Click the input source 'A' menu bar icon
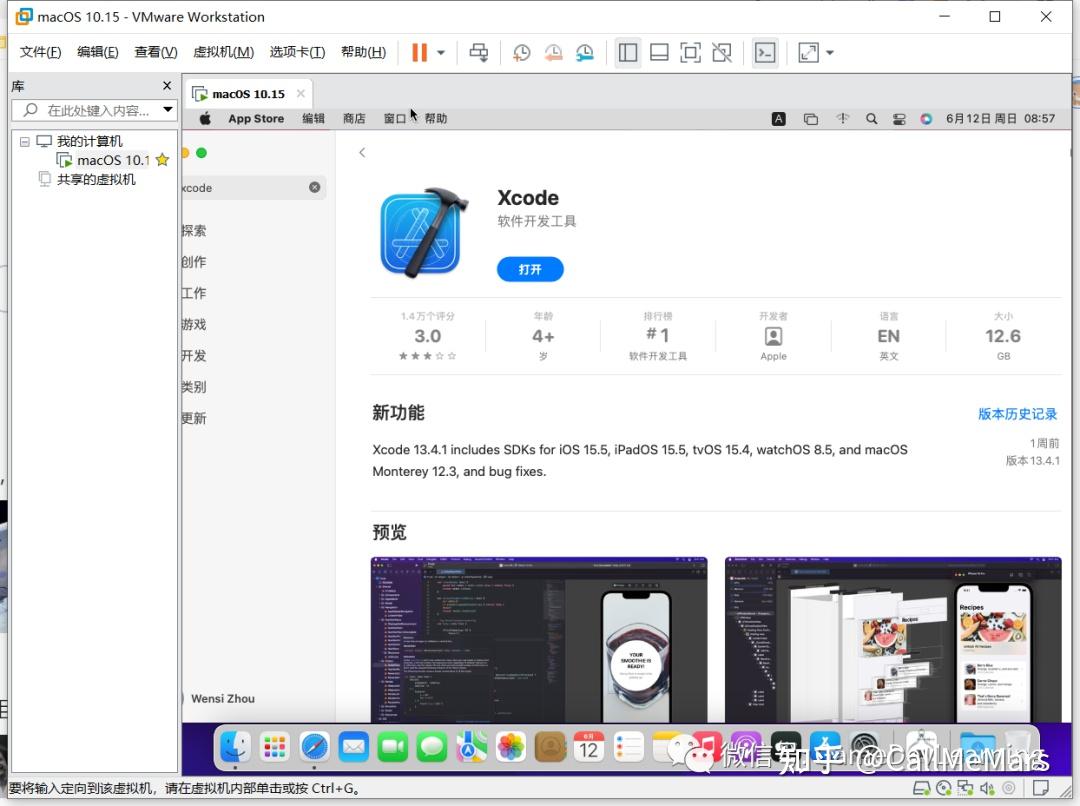 tap(778, 118)
